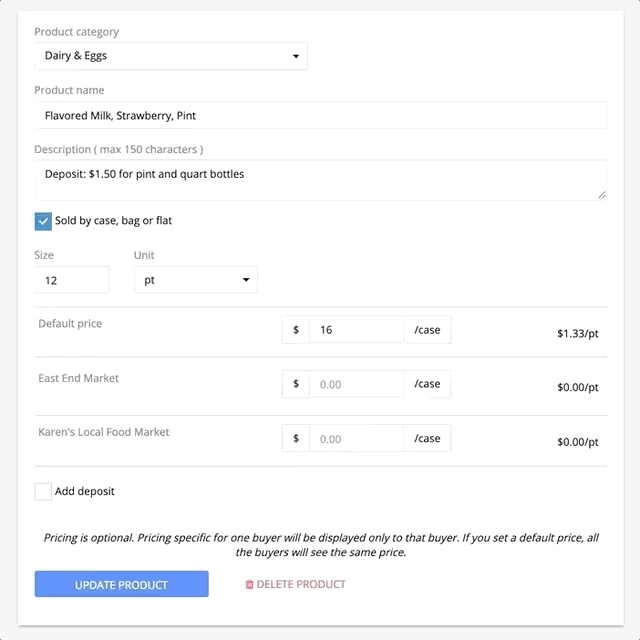The image size is (640, 640).
Task: Click the dollar sign in Default price
Action: (x=296, y=330)
